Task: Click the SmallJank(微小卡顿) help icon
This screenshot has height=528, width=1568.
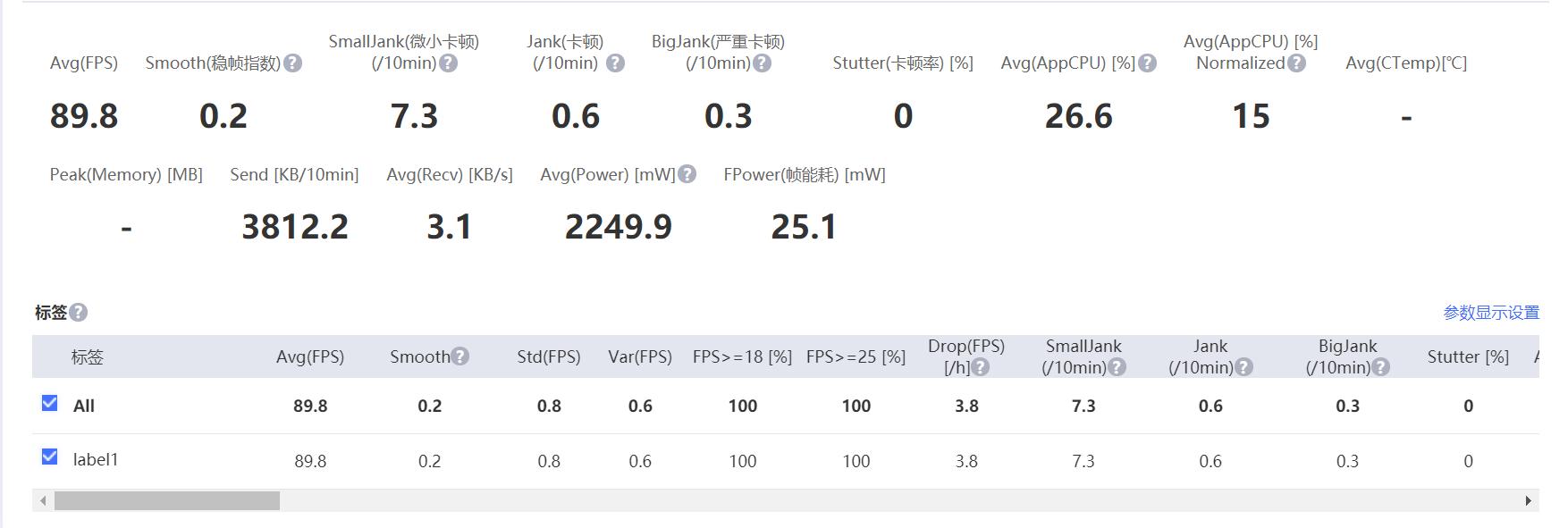Action: pyautogui.click(x=449, y=63)
